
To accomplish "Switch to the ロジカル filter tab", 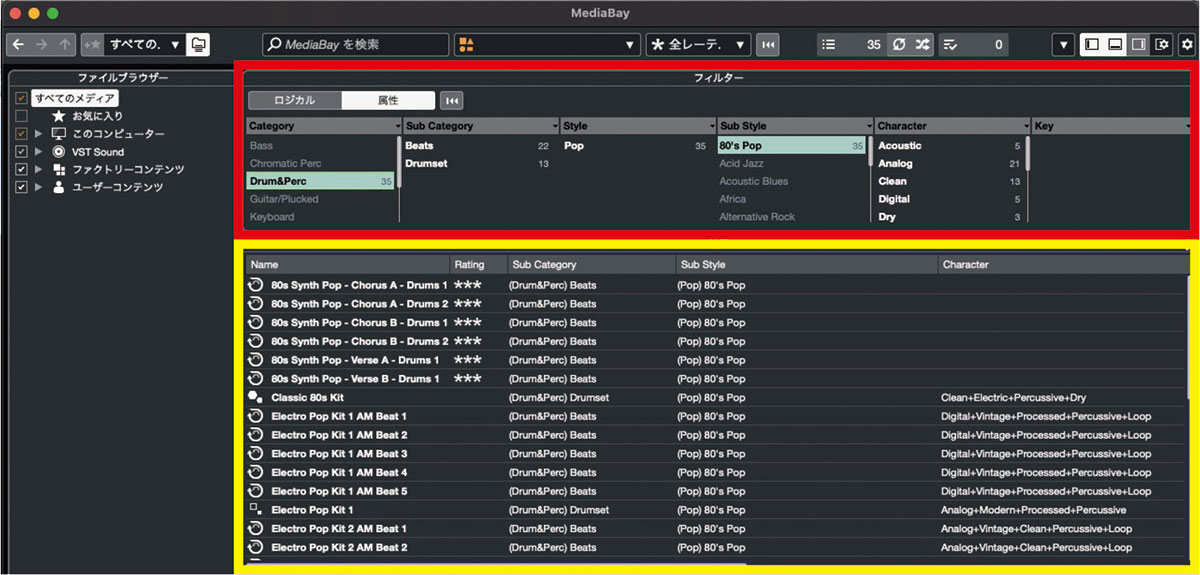I will click(295, 100).
